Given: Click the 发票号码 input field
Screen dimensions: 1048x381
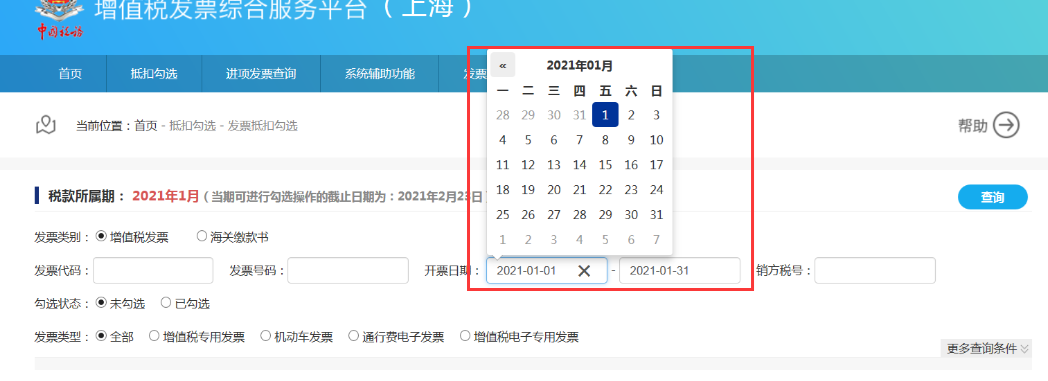Looking at the screenshot, I should pos(348,271).
